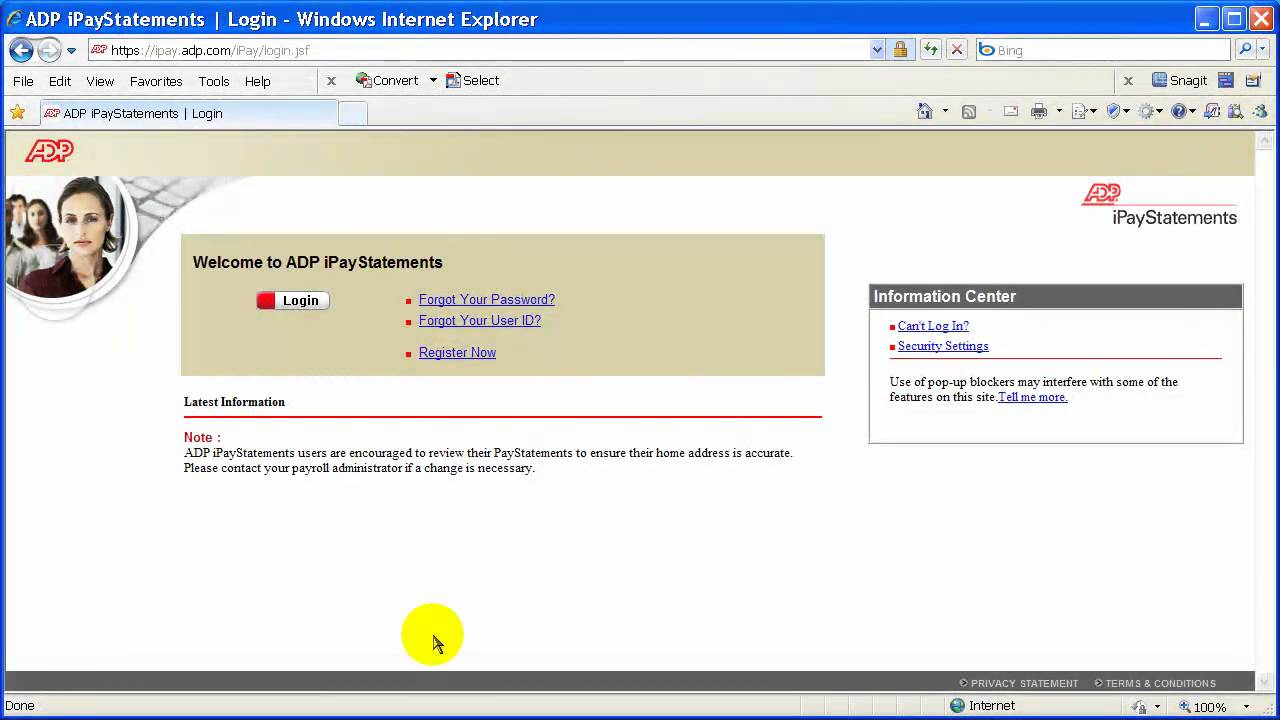
Task: Click the Messenger people icon in command bar
Action: coord(1260,112)
